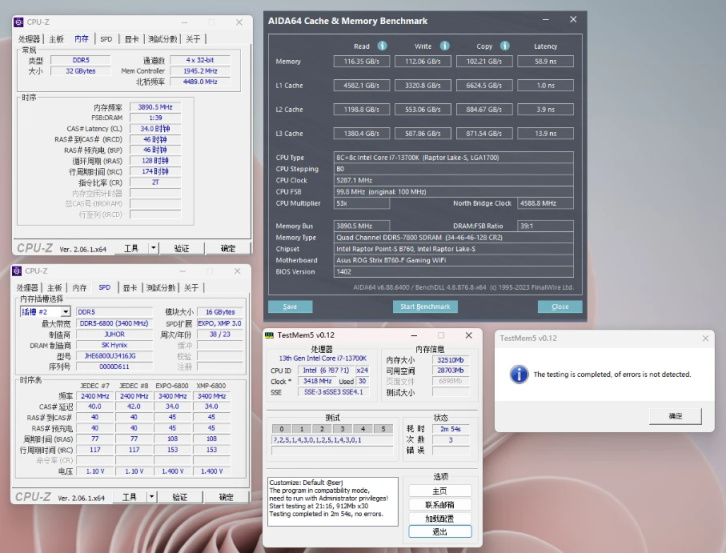Open 测试分数 tab in lower CPU-Z window

(x=161, y=288)
